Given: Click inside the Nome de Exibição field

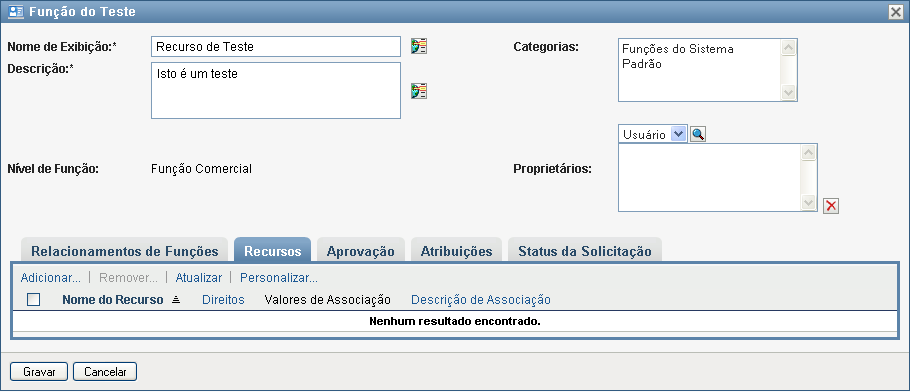Looking at the screenshot, I should (x=276, y=46).
